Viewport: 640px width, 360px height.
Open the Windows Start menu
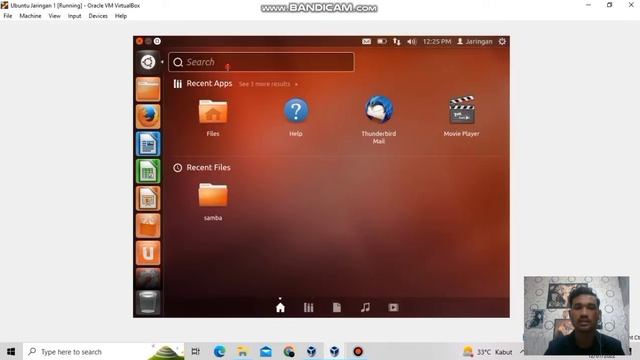(11, 351)
